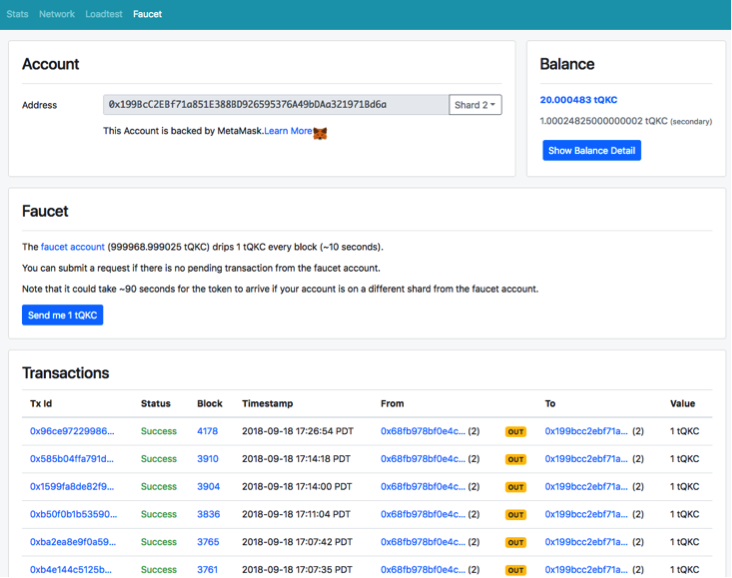The height and width of the screenshot is (578, 732).
Task: Click the account address input field
Action: point(276,105)
